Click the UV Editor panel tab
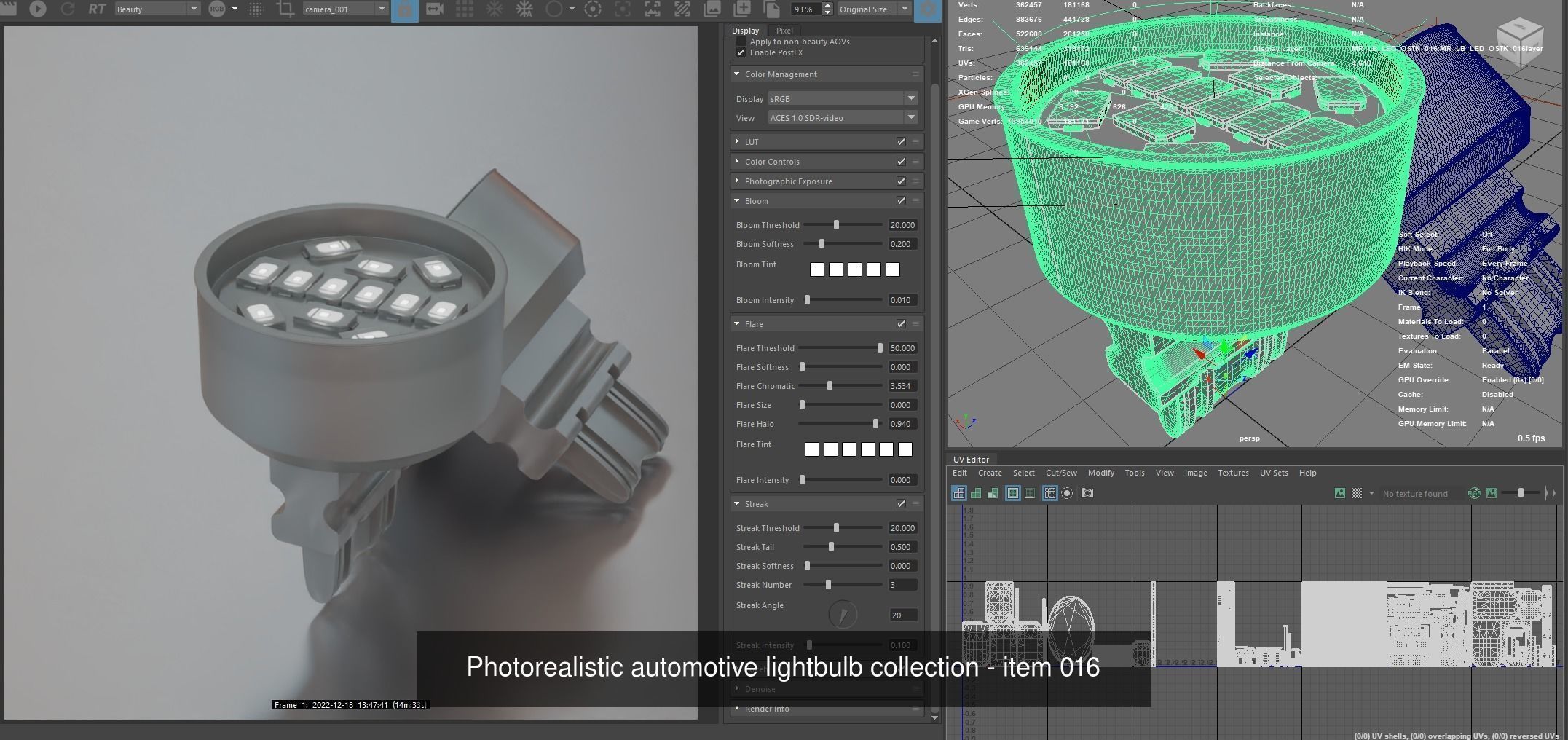1568x740 pixels. 971,460
